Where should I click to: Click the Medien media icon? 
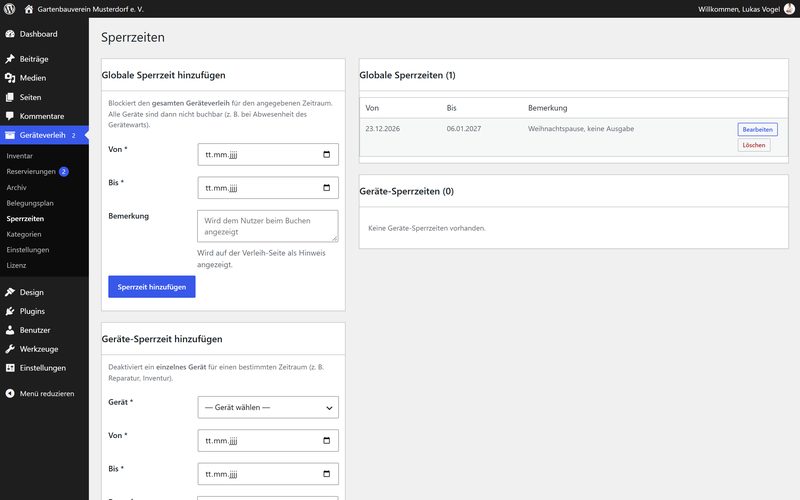(x=10, y=78)
